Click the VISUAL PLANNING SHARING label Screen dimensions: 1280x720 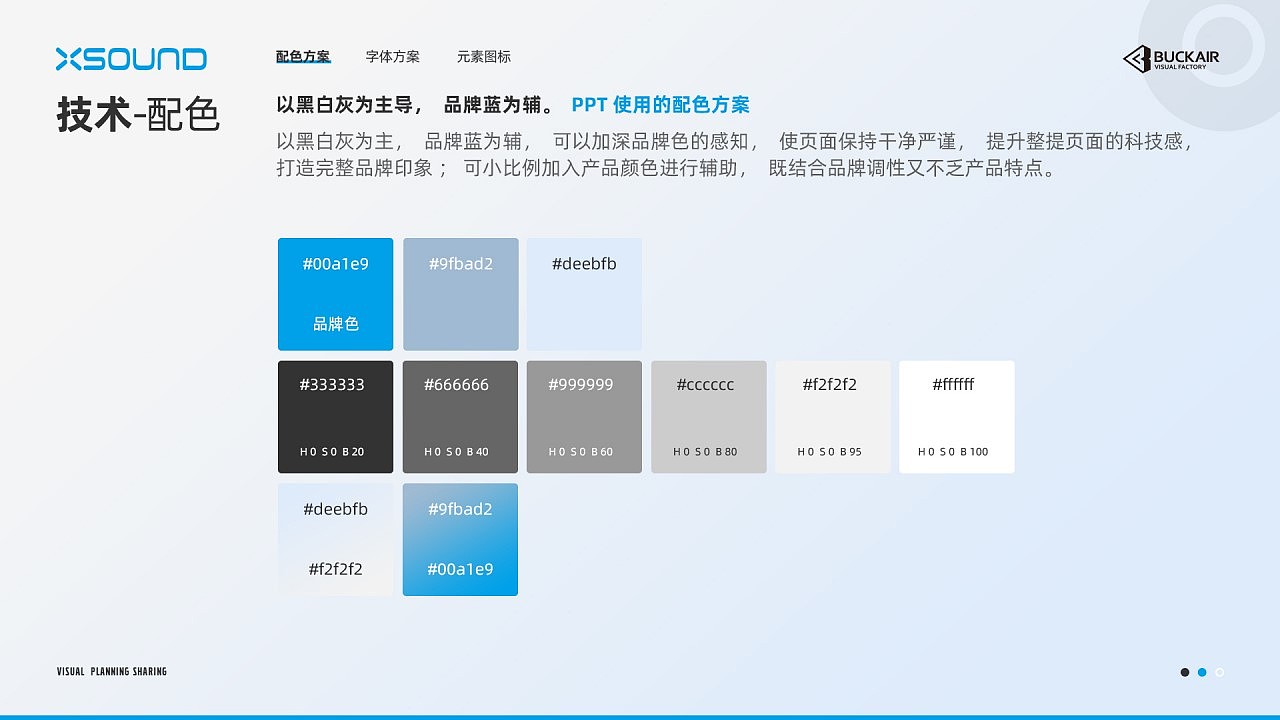click(x=111, y=671)
